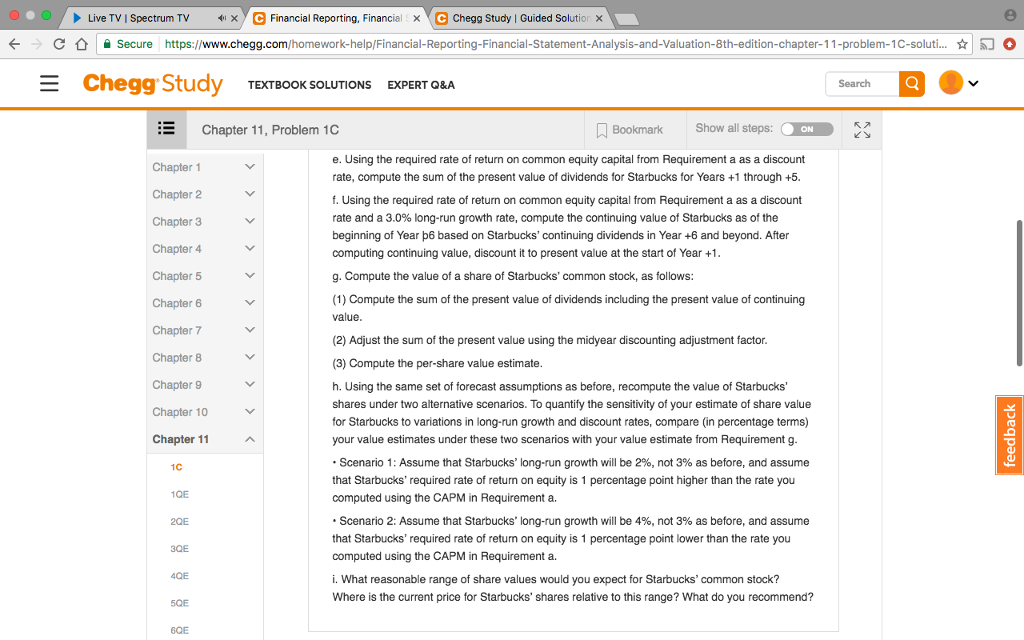Click the orange feedback button

pyautogui.click(x=1009, y=435)
